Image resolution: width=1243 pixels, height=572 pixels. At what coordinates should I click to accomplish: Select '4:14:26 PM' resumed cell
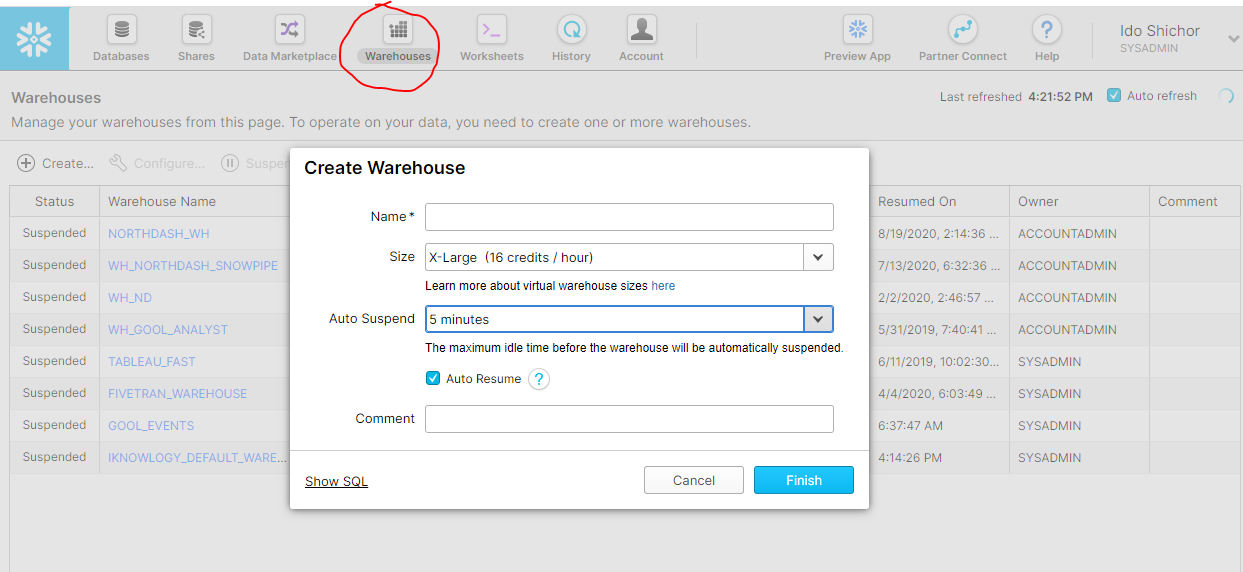[910, 457]
